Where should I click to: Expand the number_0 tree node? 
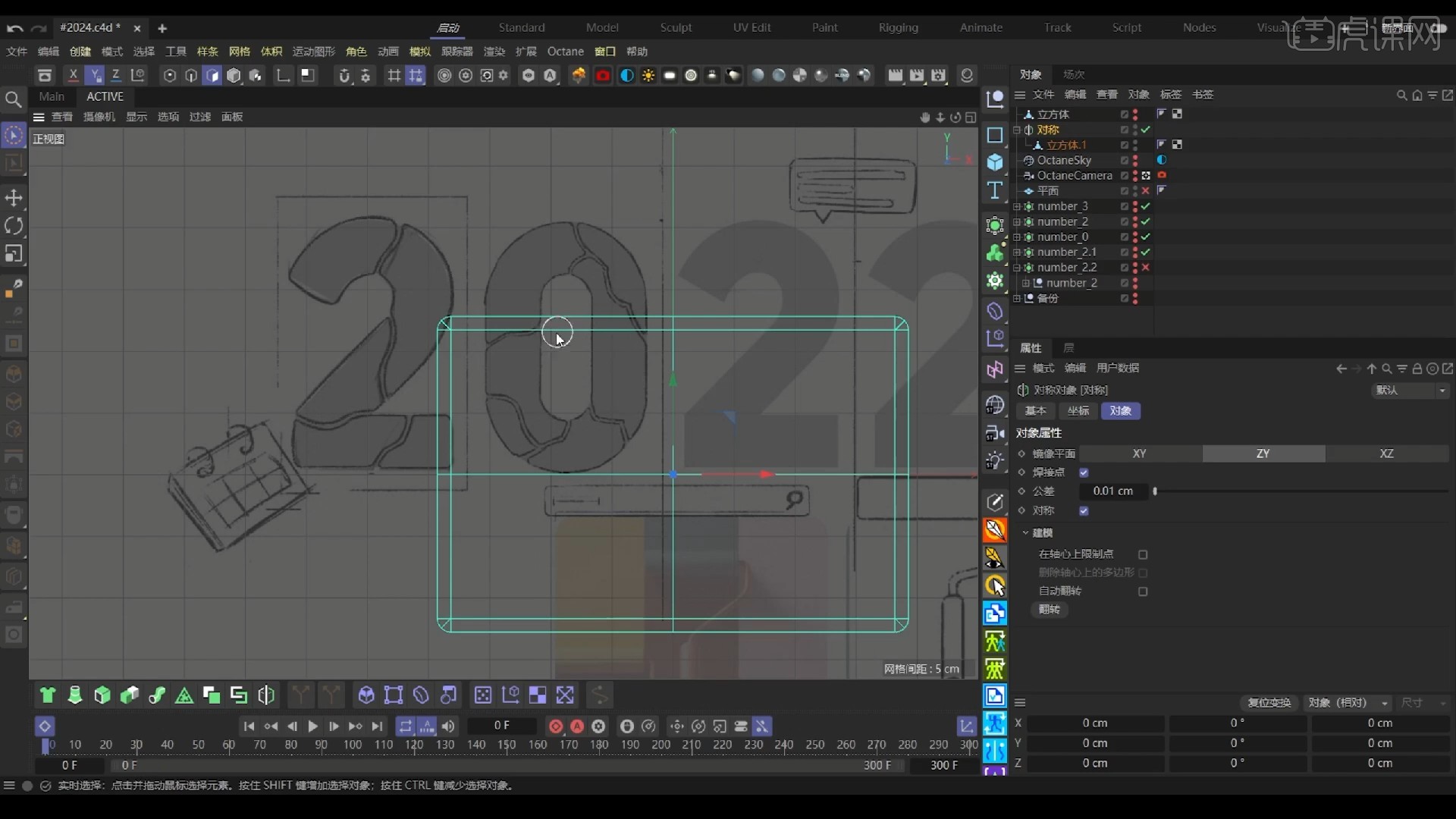point(1017,237)
